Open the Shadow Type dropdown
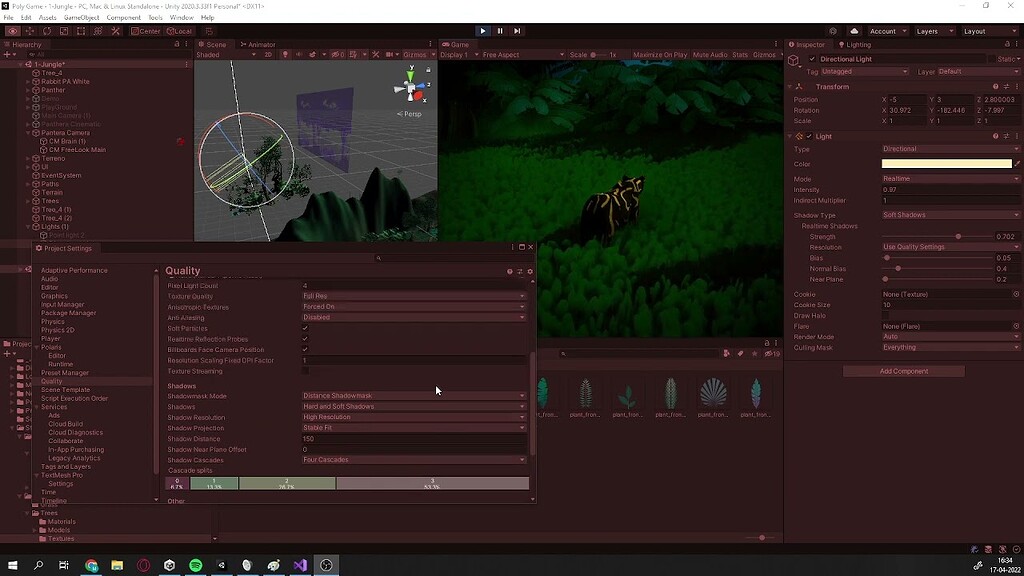This screenshot has width=1024, height=576. pos(950,214)
